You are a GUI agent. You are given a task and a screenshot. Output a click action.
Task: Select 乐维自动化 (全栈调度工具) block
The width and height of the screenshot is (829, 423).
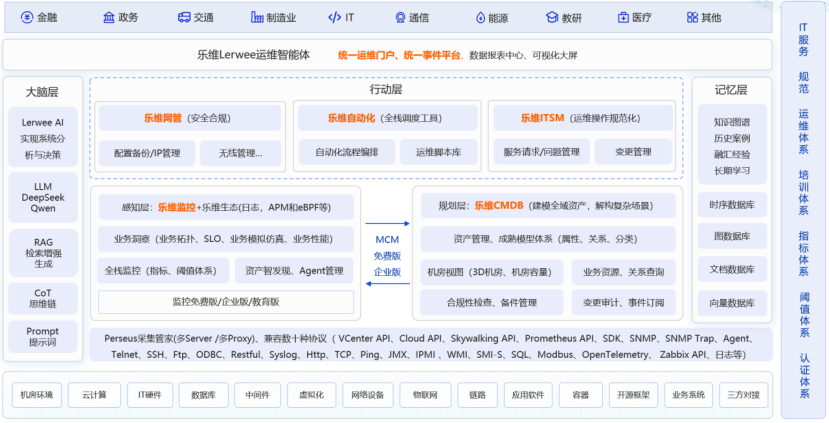click(x=388, y=118)
